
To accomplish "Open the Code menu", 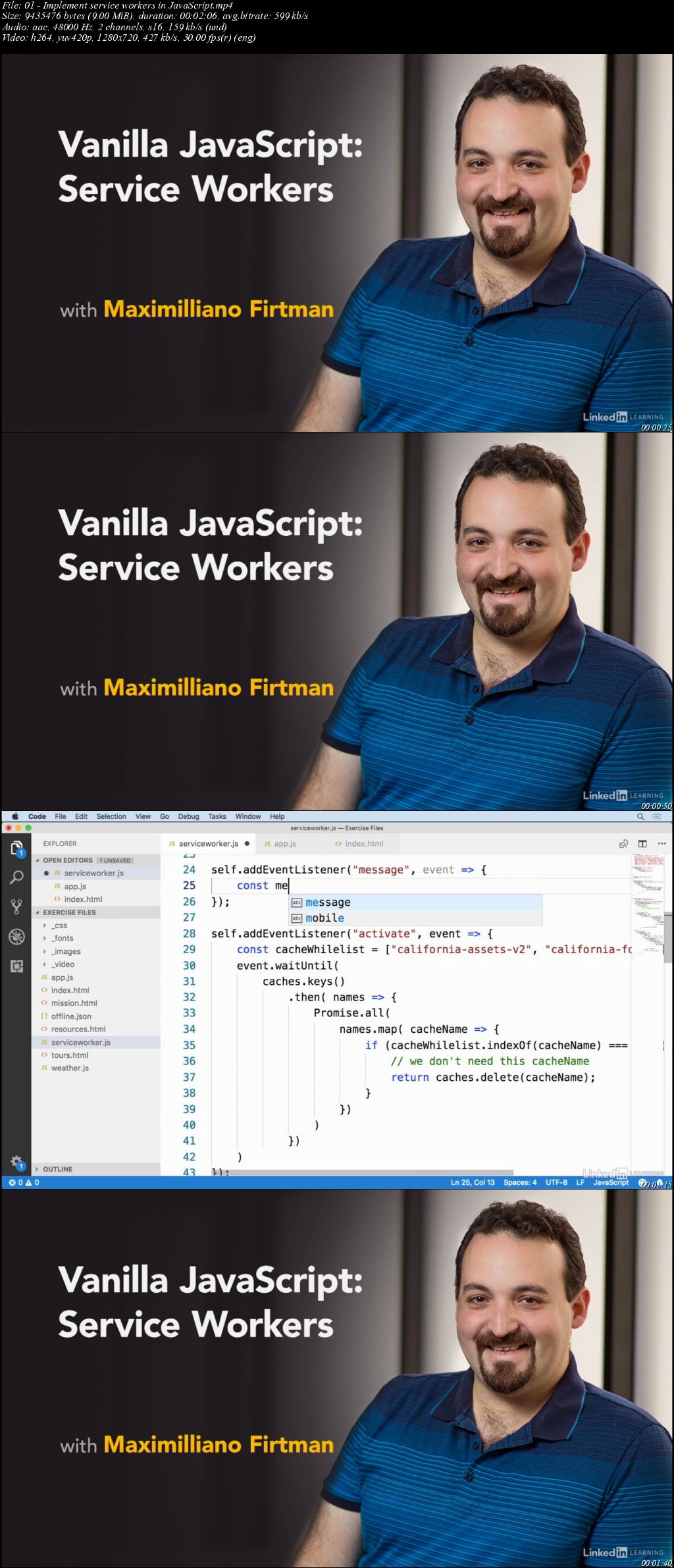I will coord(37,816).
